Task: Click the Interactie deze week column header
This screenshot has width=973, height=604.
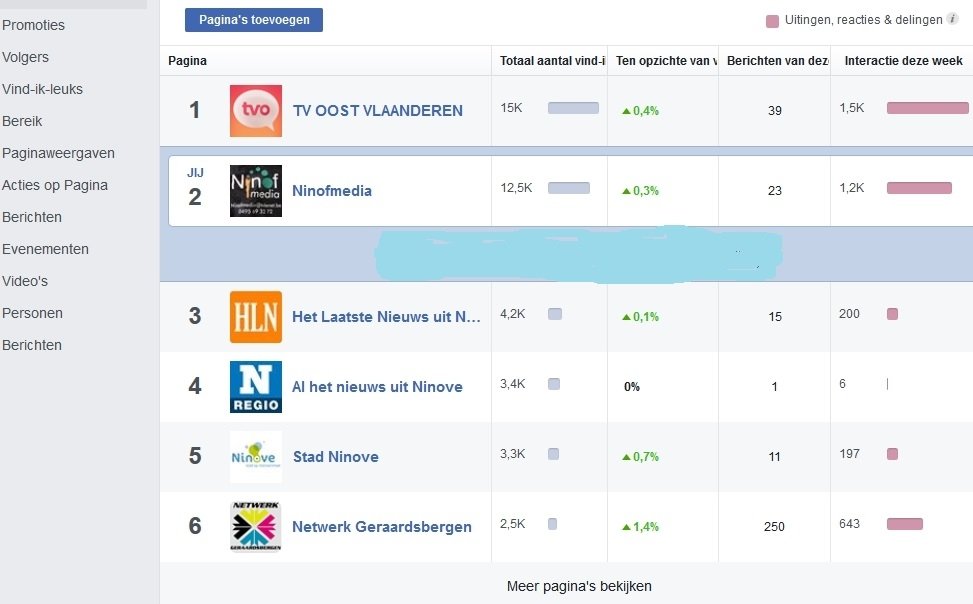Action: click(x=903, y=61)
